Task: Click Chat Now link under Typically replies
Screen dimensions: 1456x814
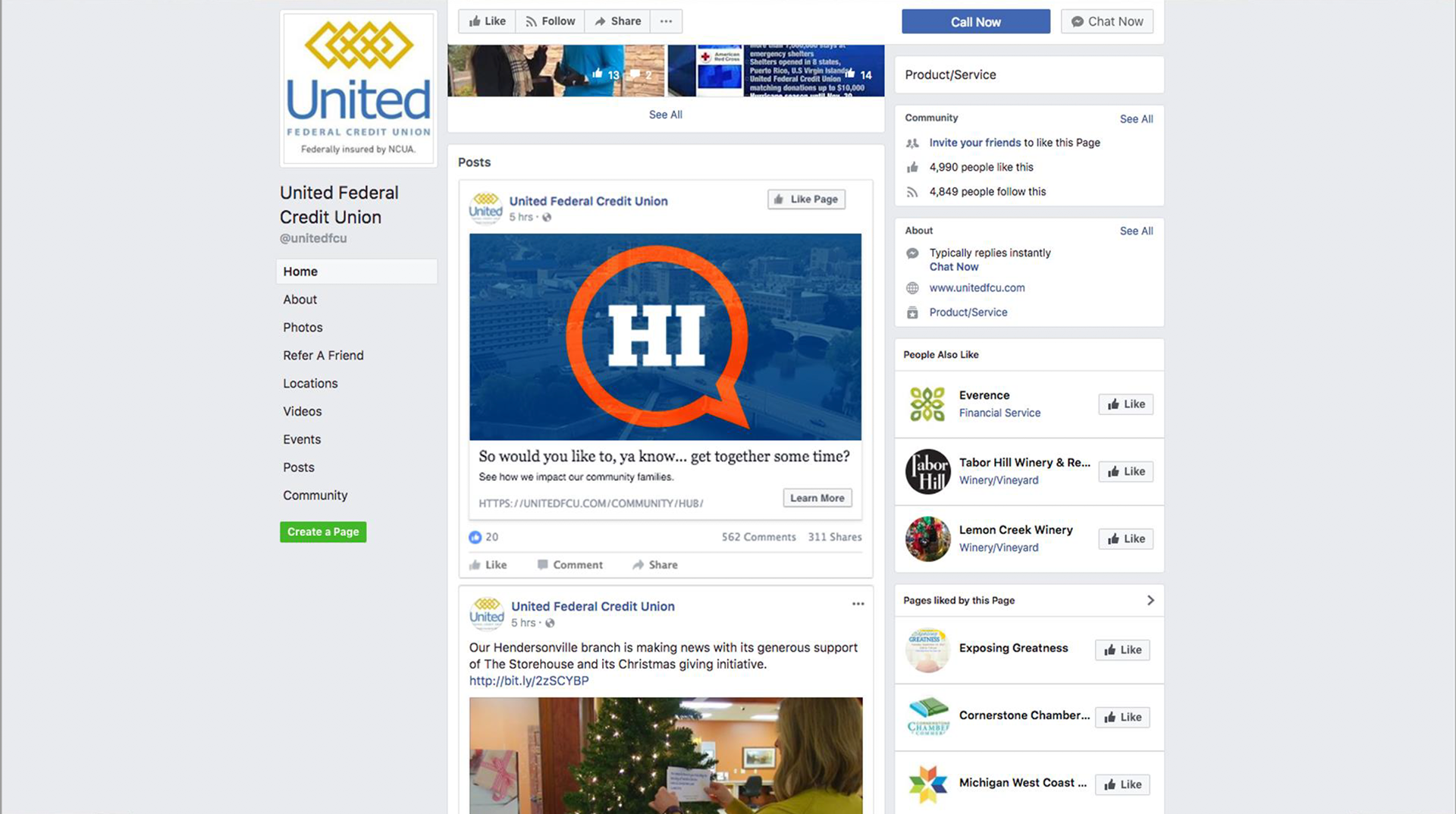Action: coord(954,267)
